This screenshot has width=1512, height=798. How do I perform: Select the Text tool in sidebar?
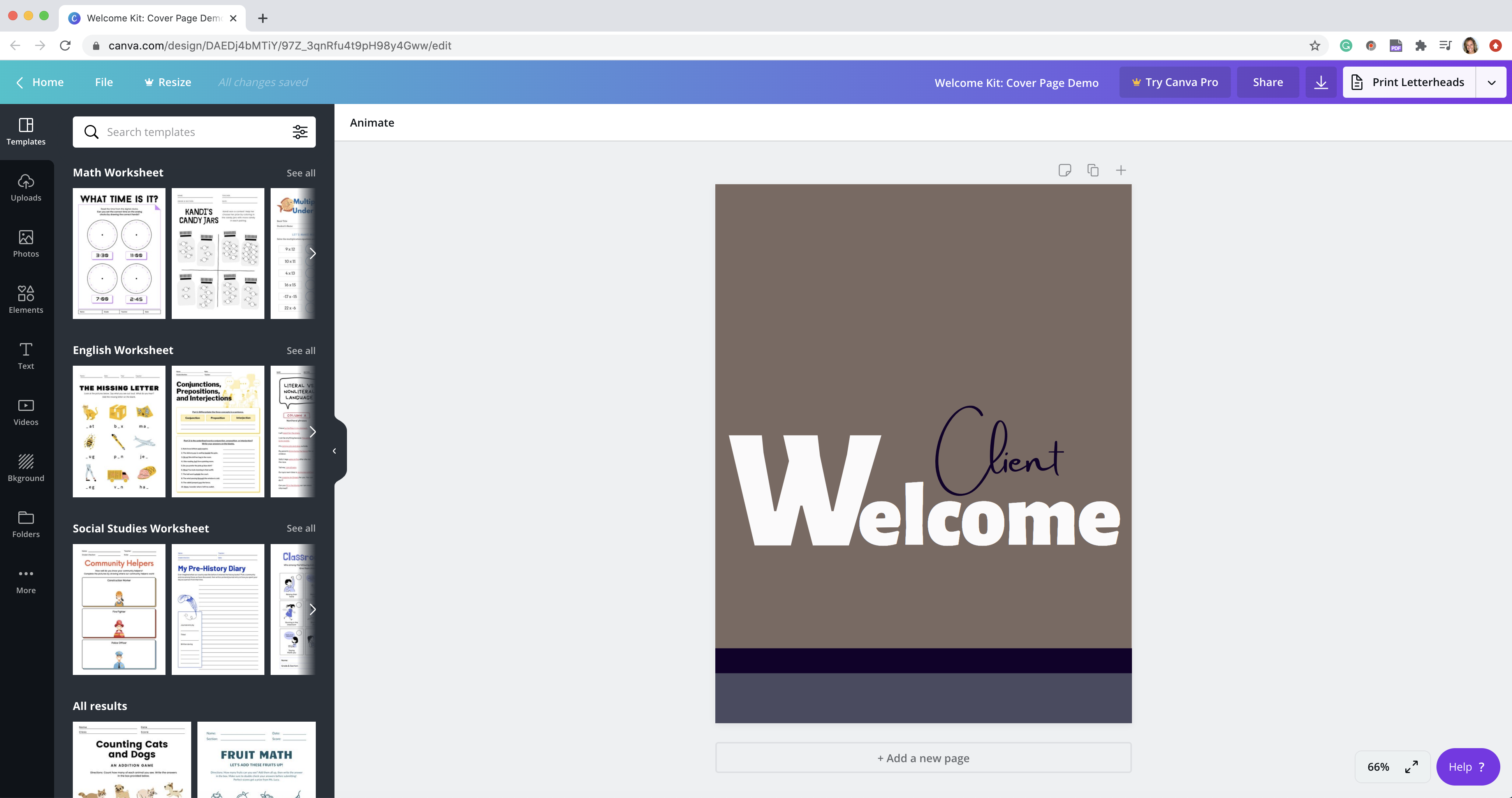click(x=26, y=356)
